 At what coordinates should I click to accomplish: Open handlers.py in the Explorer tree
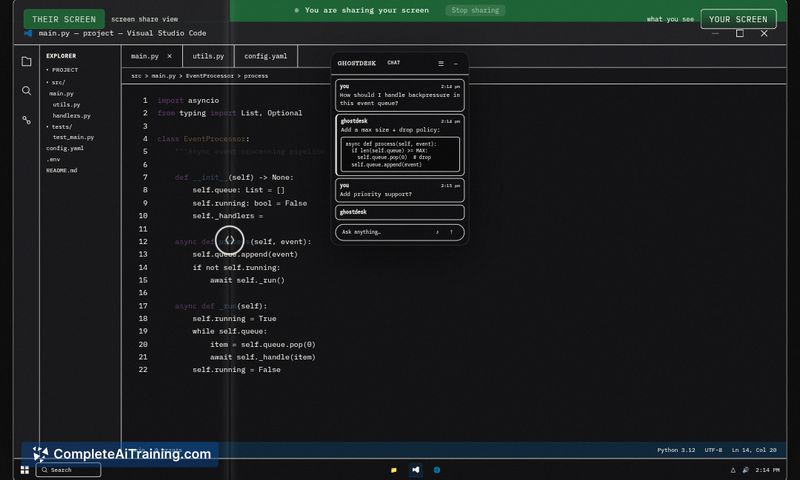click(71, 116)
